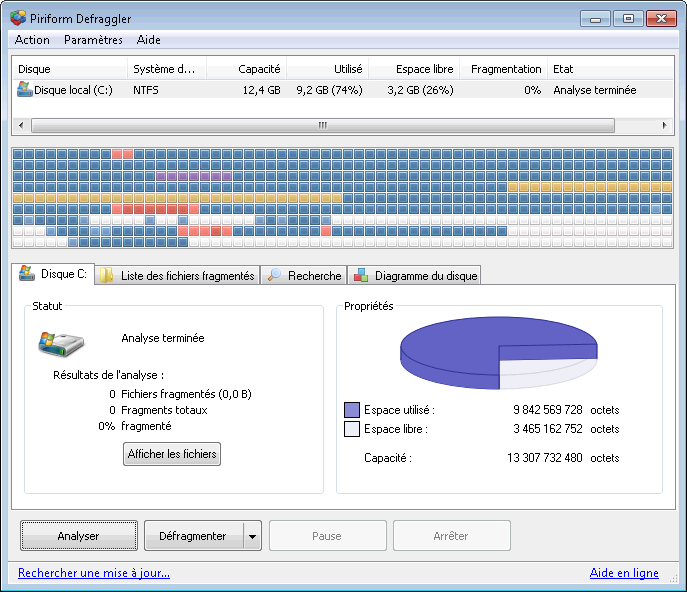The image size is (687, 592).
Task: Open the Action menu
Action: 32,40
